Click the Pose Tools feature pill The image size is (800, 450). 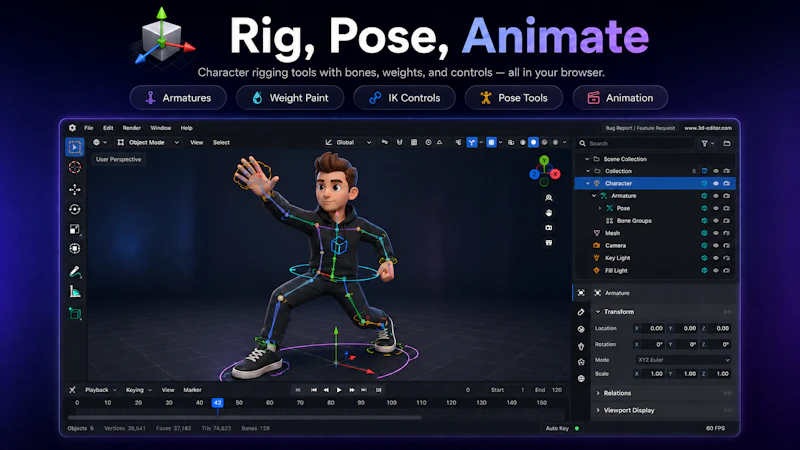pos(514,97)
